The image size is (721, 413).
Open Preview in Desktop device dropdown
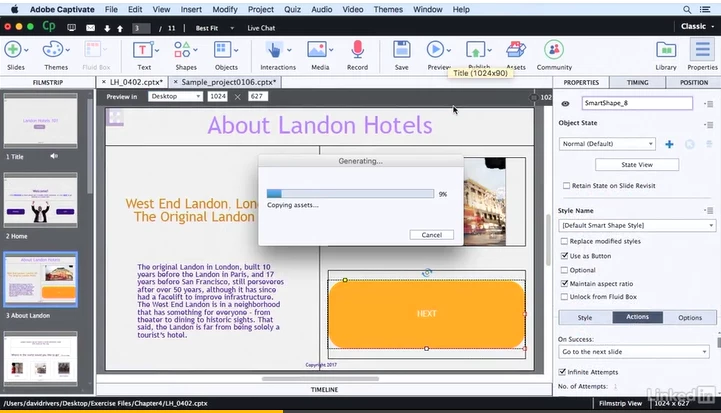pyautogui.click(x=175, y=96)
